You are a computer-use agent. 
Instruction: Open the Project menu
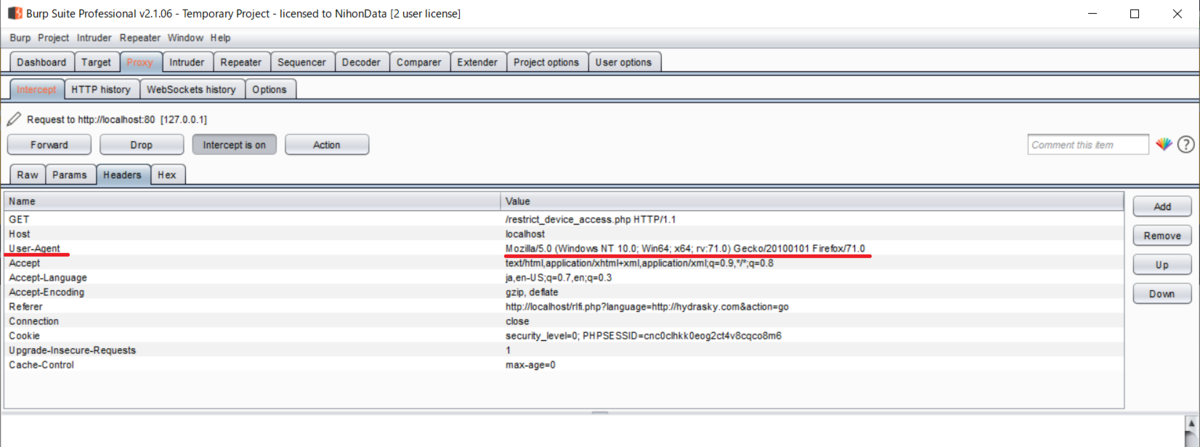(x=54, y=38)
